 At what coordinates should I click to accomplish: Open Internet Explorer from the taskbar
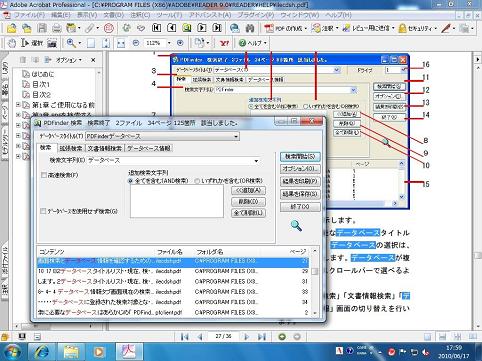[41, 352]
